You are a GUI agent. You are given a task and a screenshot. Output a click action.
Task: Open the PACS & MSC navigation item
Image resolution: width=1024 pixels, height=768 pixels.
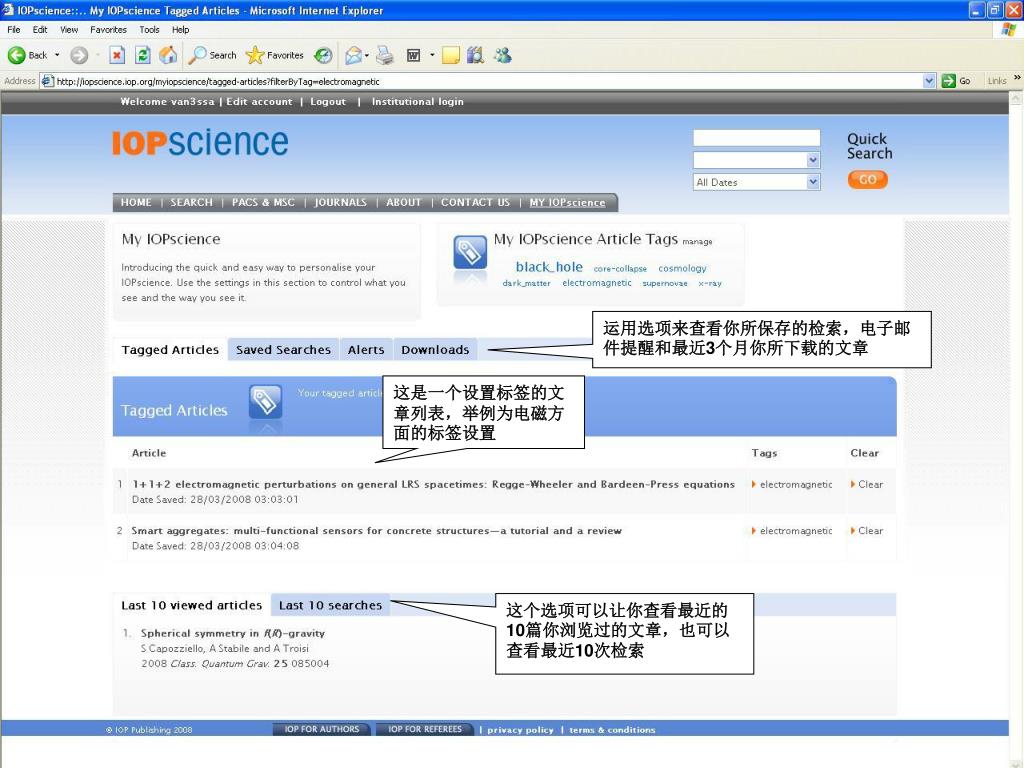[263, 202]
